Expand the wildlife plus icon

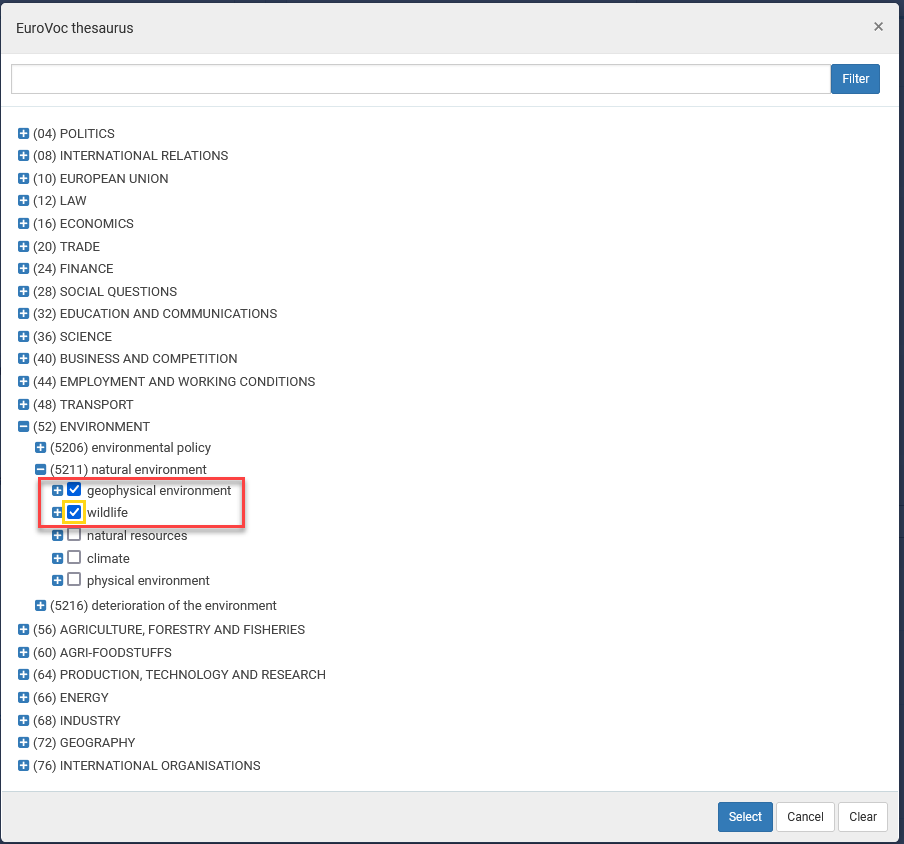pyautogui.click(x=57, y=512)
